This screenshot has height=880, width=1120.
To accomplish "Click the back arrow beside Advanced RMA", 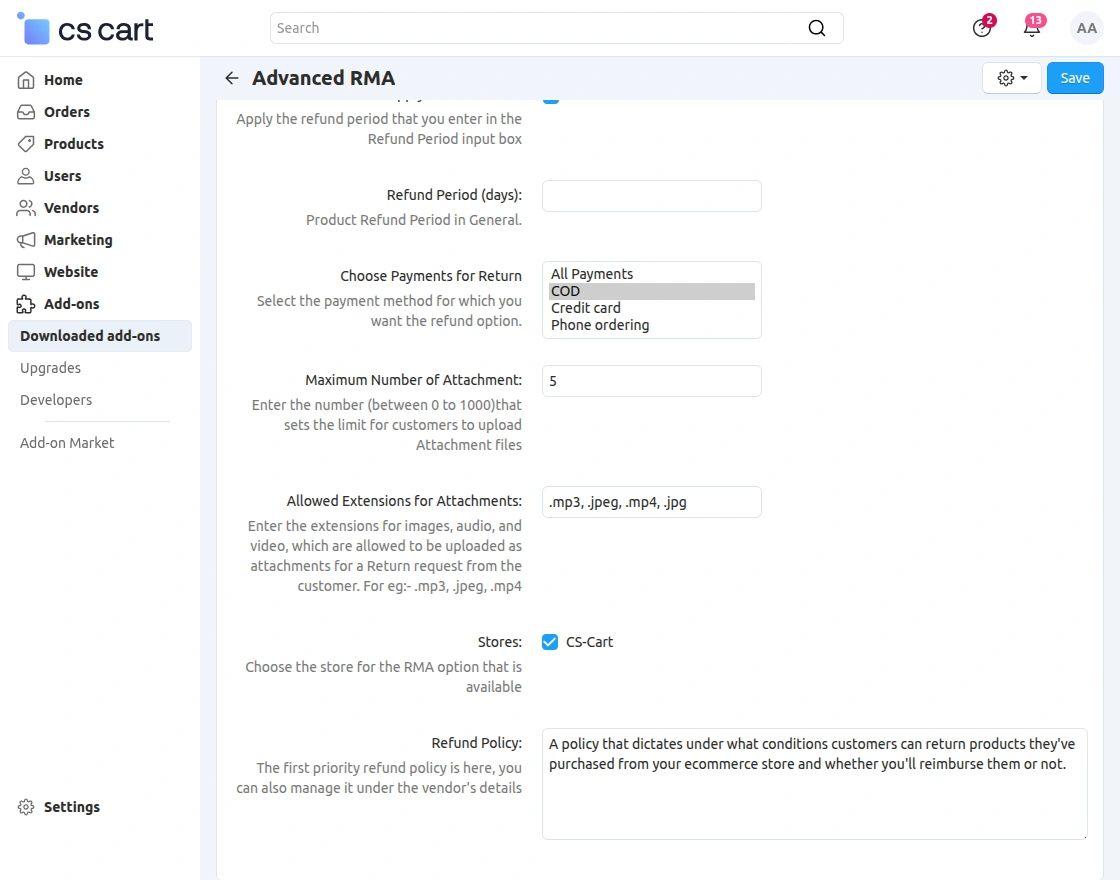I will coord(232,78).
